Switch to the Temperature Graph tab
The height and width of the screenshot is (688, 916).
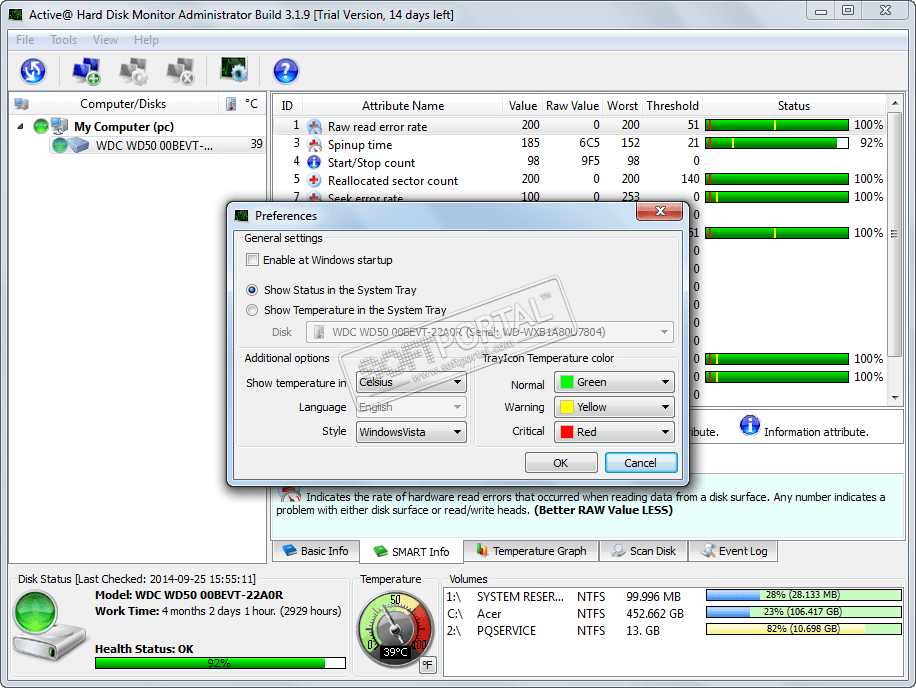pos(532,551)
